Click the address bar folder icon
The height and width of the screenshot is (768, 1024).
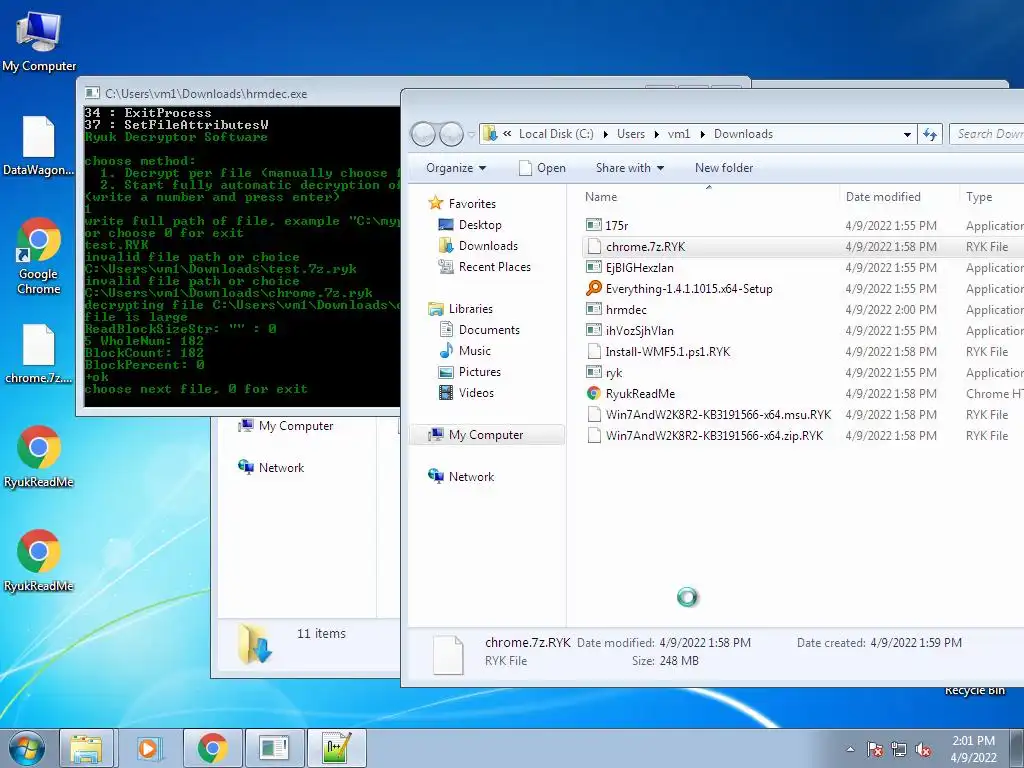click(489, 134)
